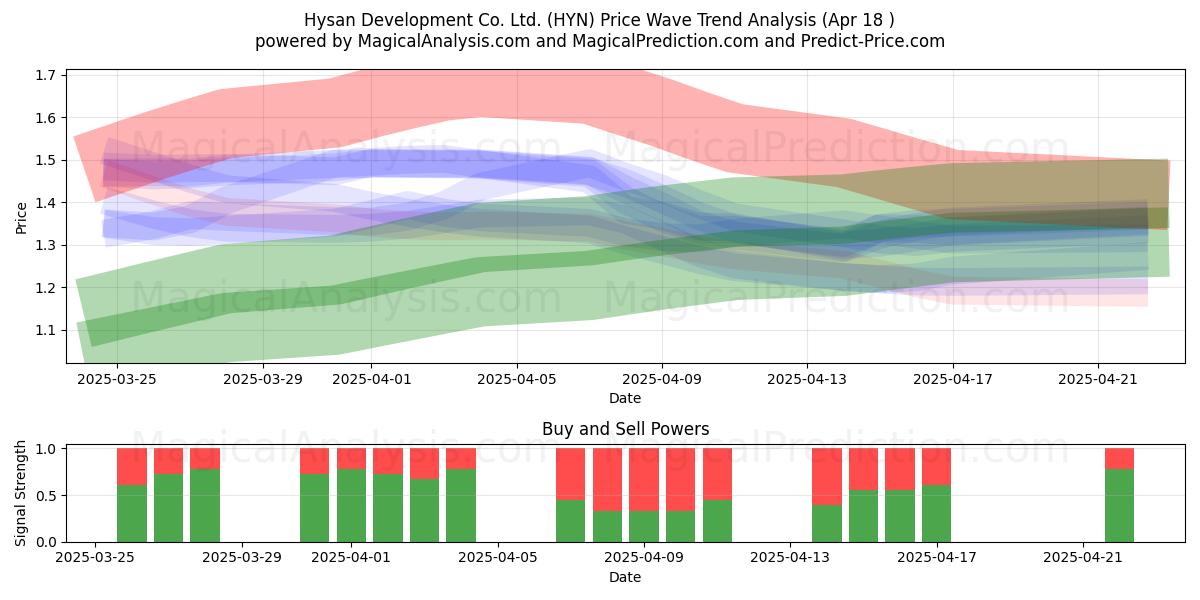Click the 'Signal Strength' y-axis label
This screenshot has width=1200, height=600.
pyautogui.click(x=22, y=495)
